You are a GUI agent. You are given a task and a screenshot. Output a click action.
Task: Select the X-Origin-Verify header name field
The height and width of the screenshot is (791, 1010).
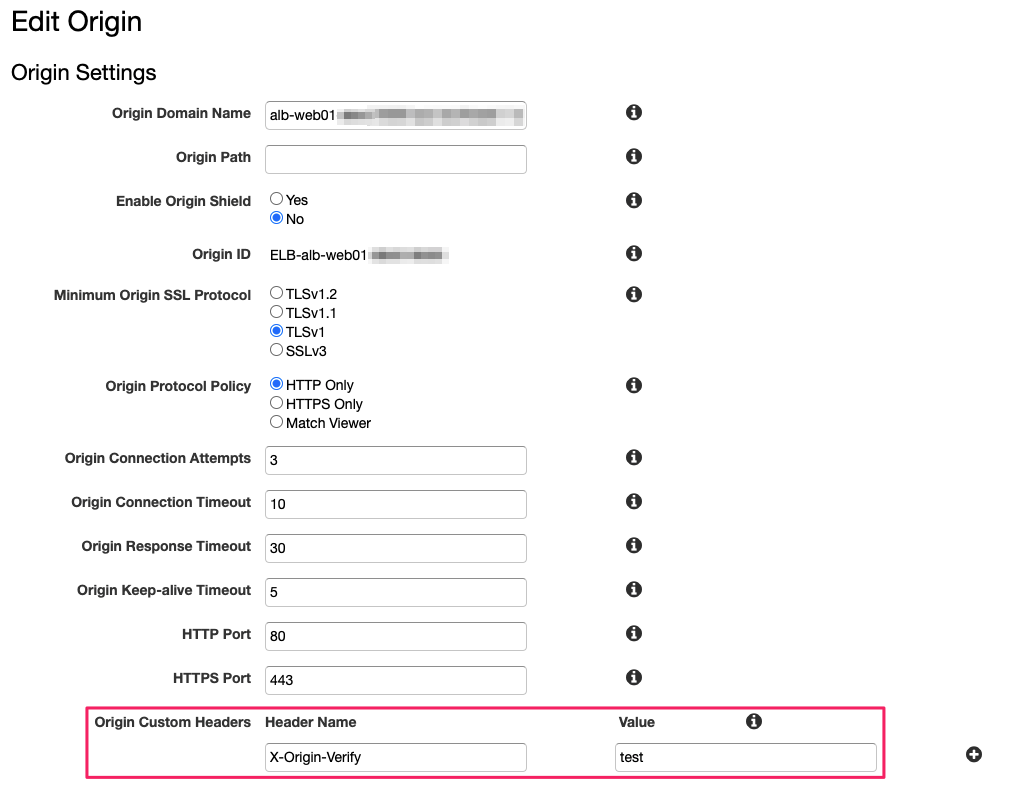(395, 757)
